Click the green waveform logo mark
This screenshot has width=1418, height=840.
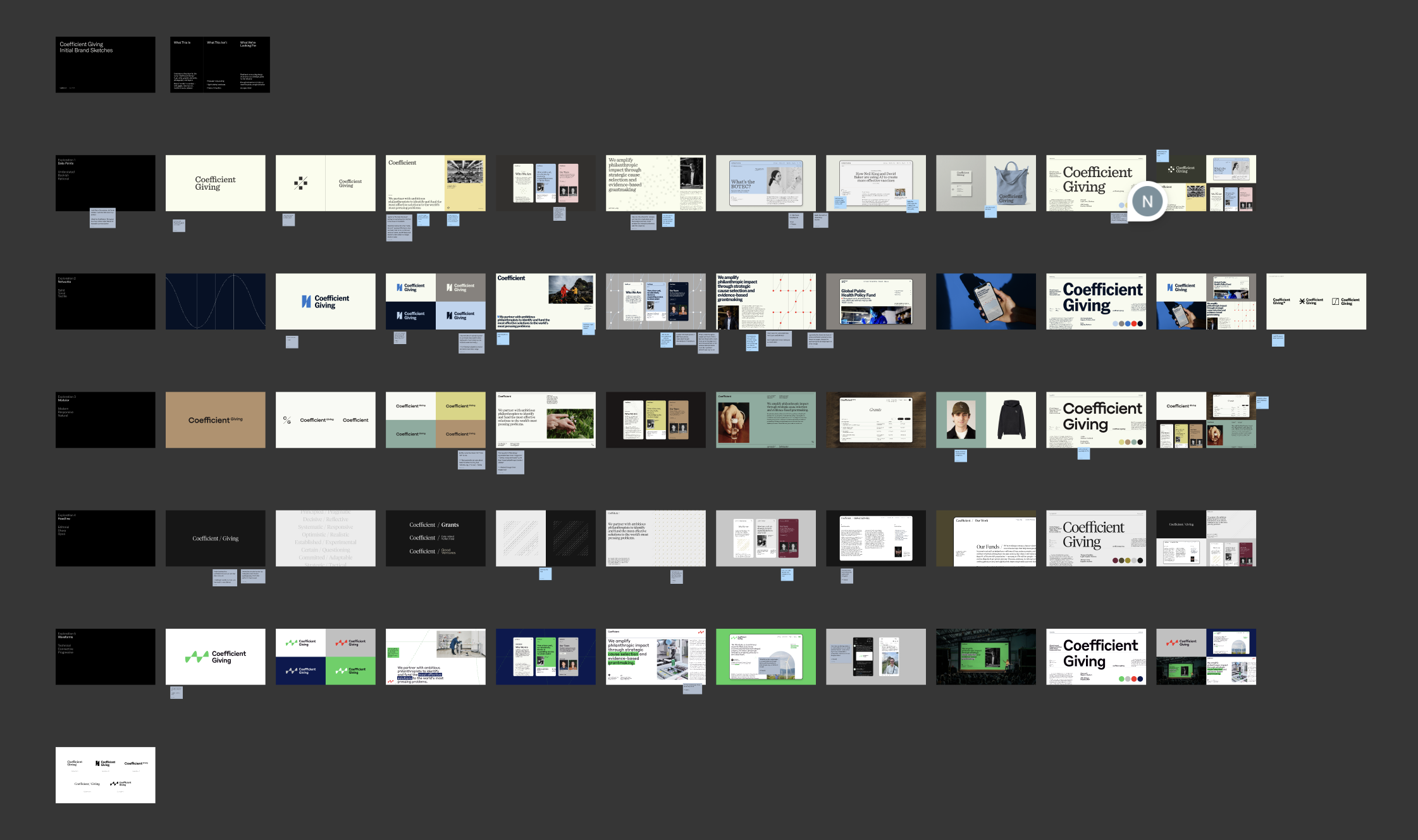[x=197, y=657]
